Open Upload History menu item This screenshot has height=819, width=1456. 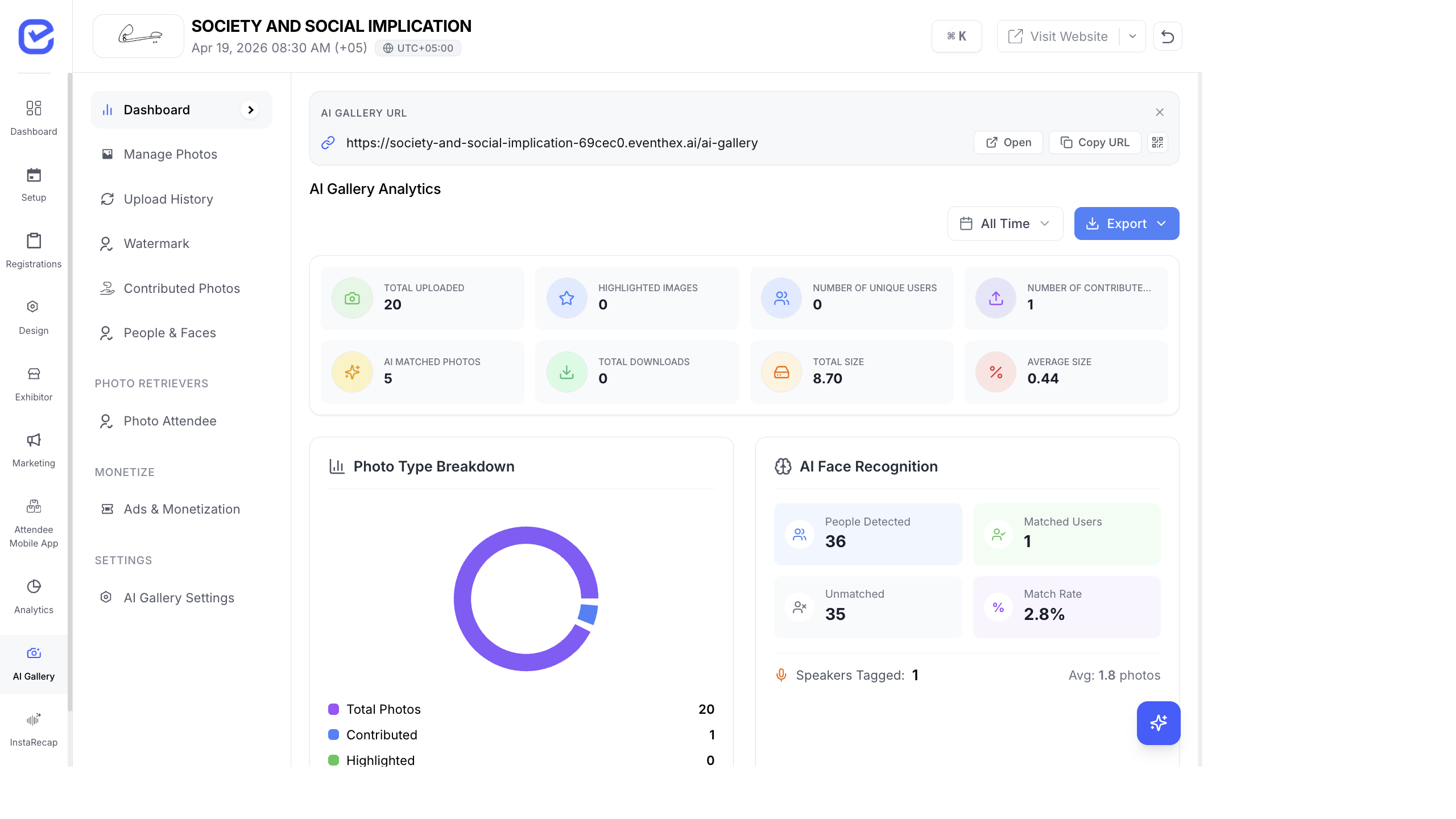click(x=181, y=199)
